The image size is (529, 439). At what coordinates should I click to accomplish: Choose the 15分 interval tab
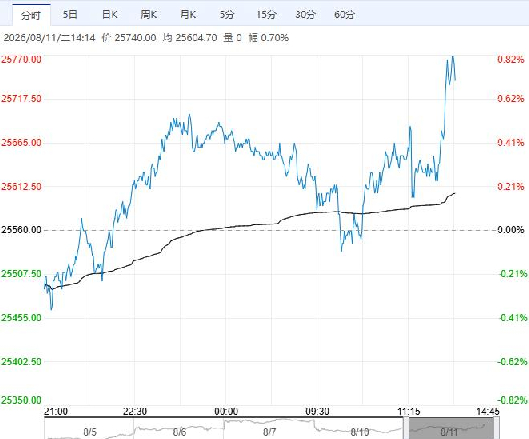coord(266,15)
